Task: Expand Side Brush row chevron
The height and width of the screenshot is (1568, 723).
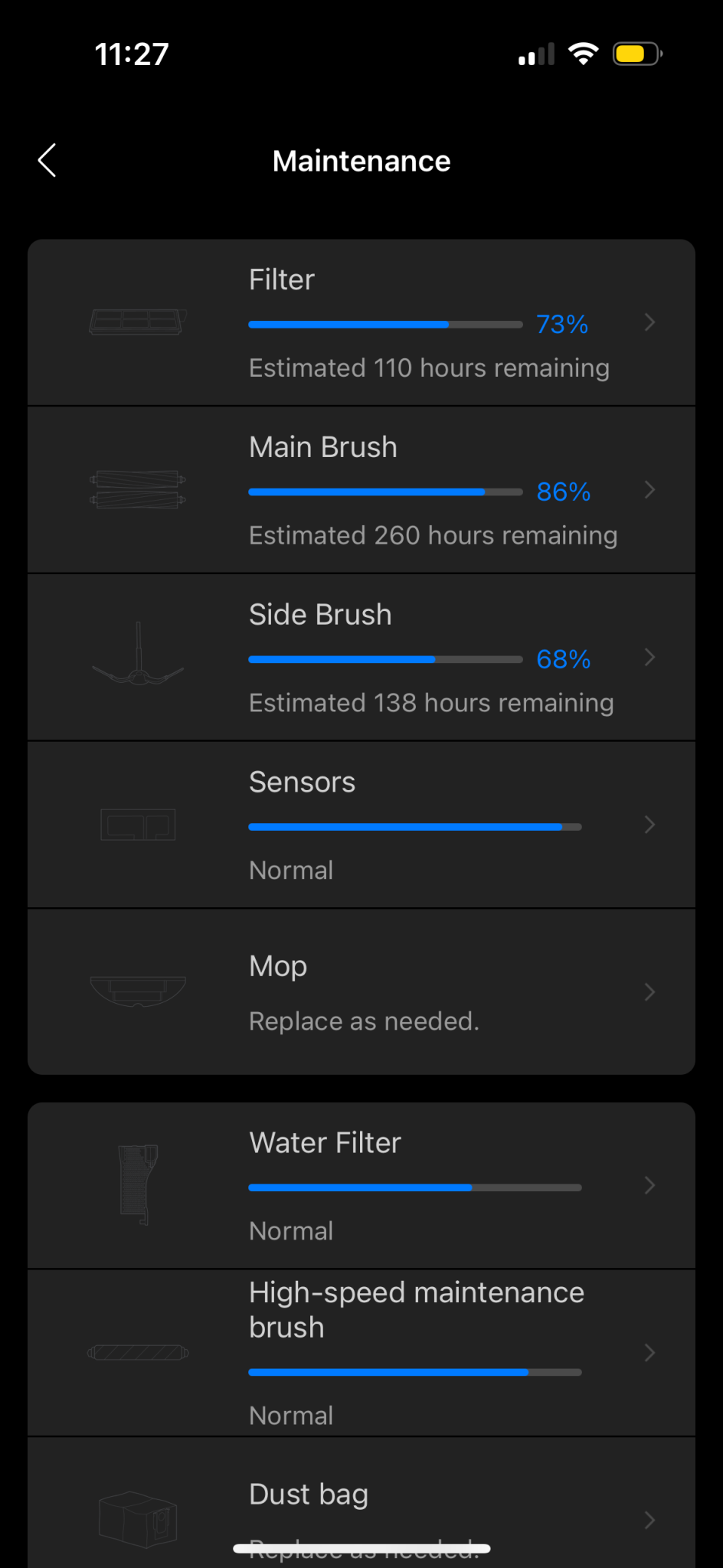Action: click(649, 657)
